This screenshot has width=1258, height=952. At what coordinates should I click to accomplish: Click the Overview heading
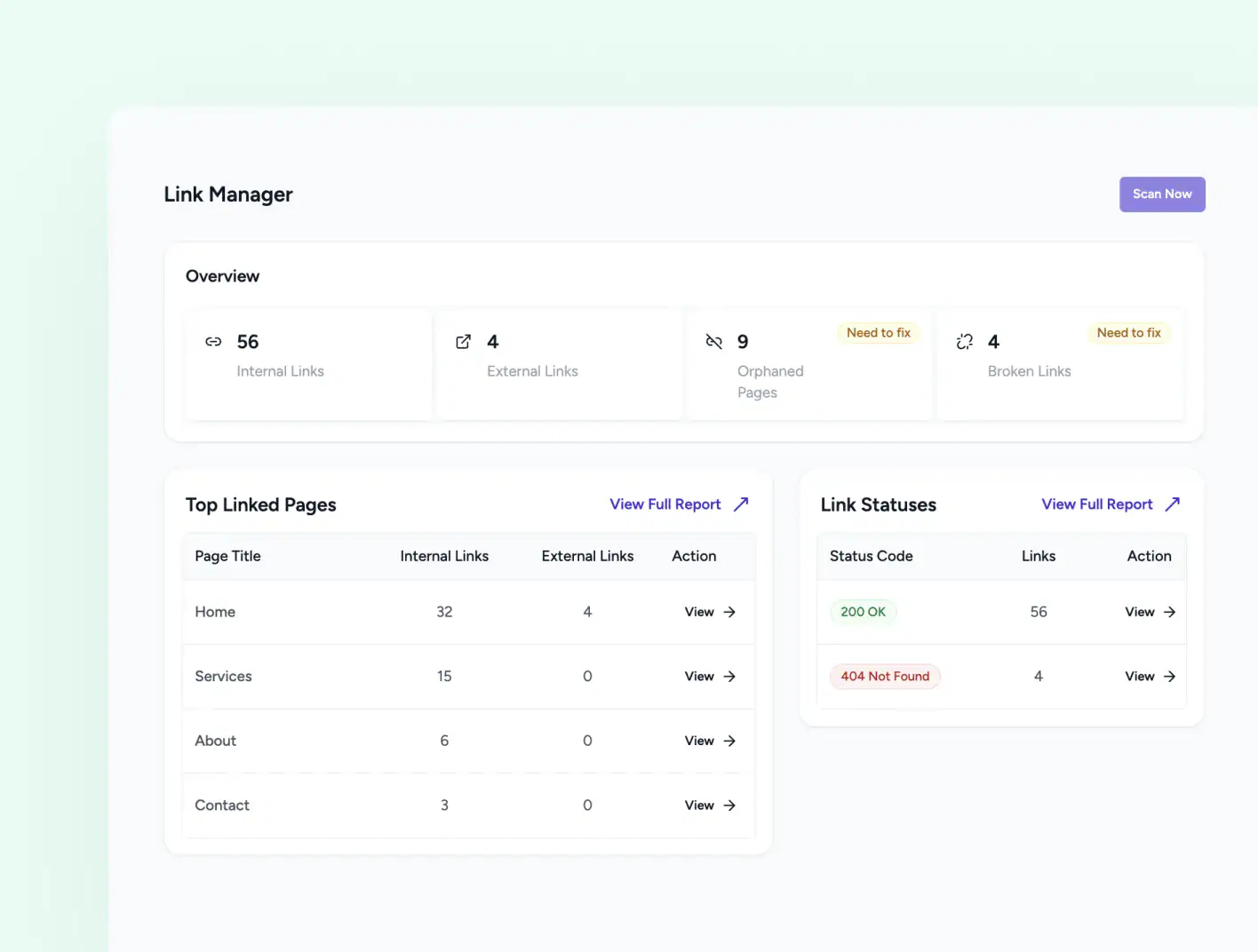[x=222, y=276]
